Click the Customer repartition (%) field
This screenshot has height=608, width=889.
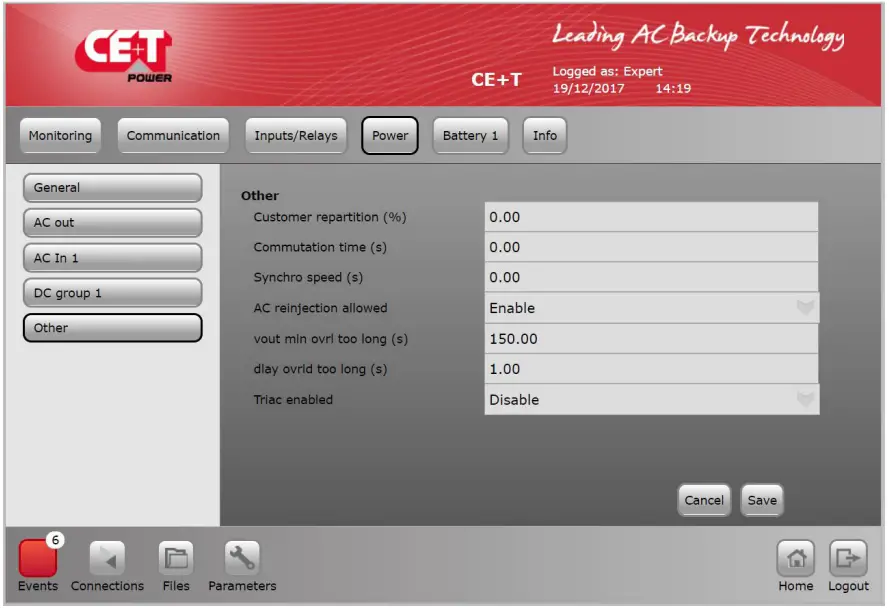[x=651, y=217]
